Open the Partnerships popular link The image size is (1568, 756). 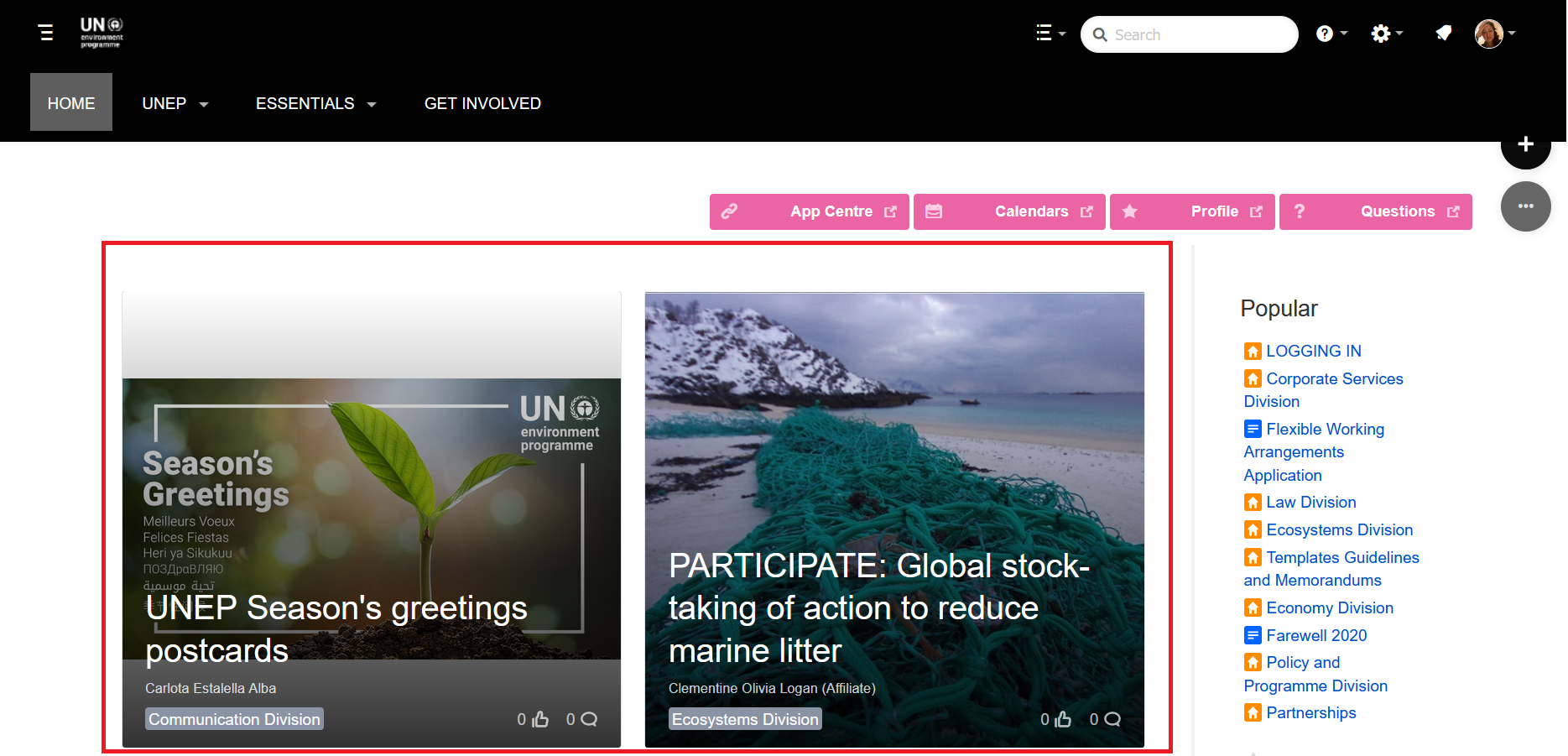click(x=1311, y=712)
